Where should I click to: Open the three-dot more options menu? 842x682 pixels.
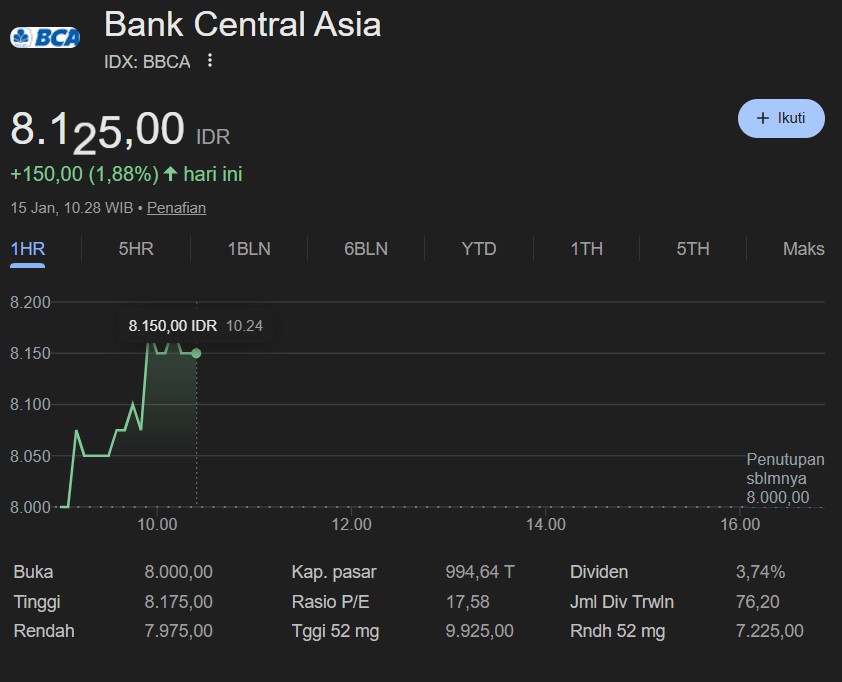click(210, 61)
